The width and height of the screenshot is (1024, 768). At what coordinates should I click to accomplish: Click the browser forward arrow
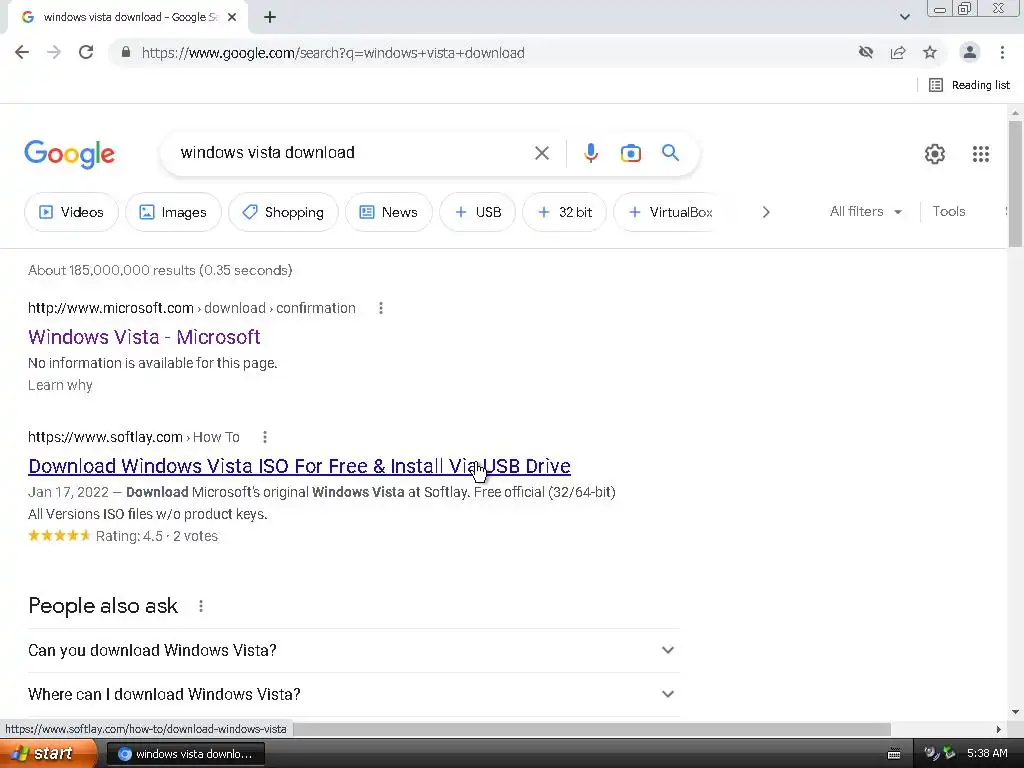coord(54,52)
